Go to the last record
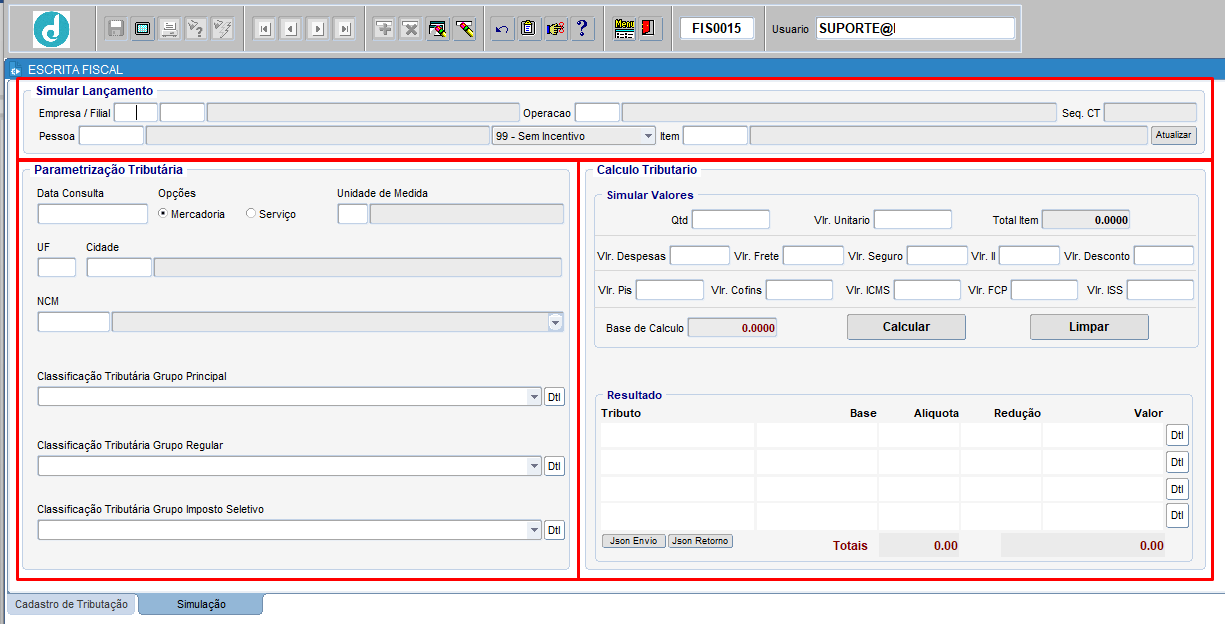Viewport: 1225px width, 624px height. (345, 29)
